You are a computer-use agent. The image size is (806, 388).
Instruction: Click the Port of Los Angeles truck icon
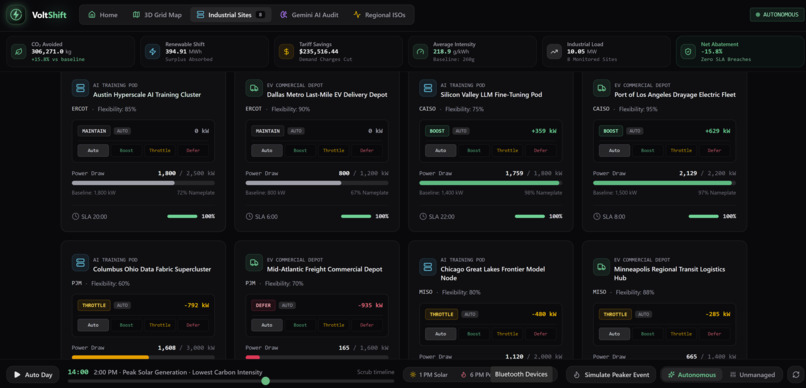click(601, 88)
